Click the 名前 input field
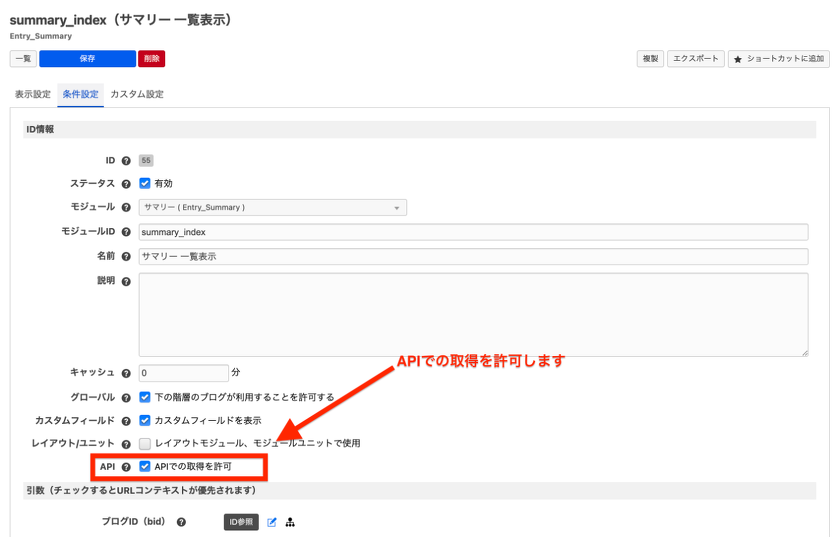The height and width of the screenshot is (537, 835). [473, 257]
